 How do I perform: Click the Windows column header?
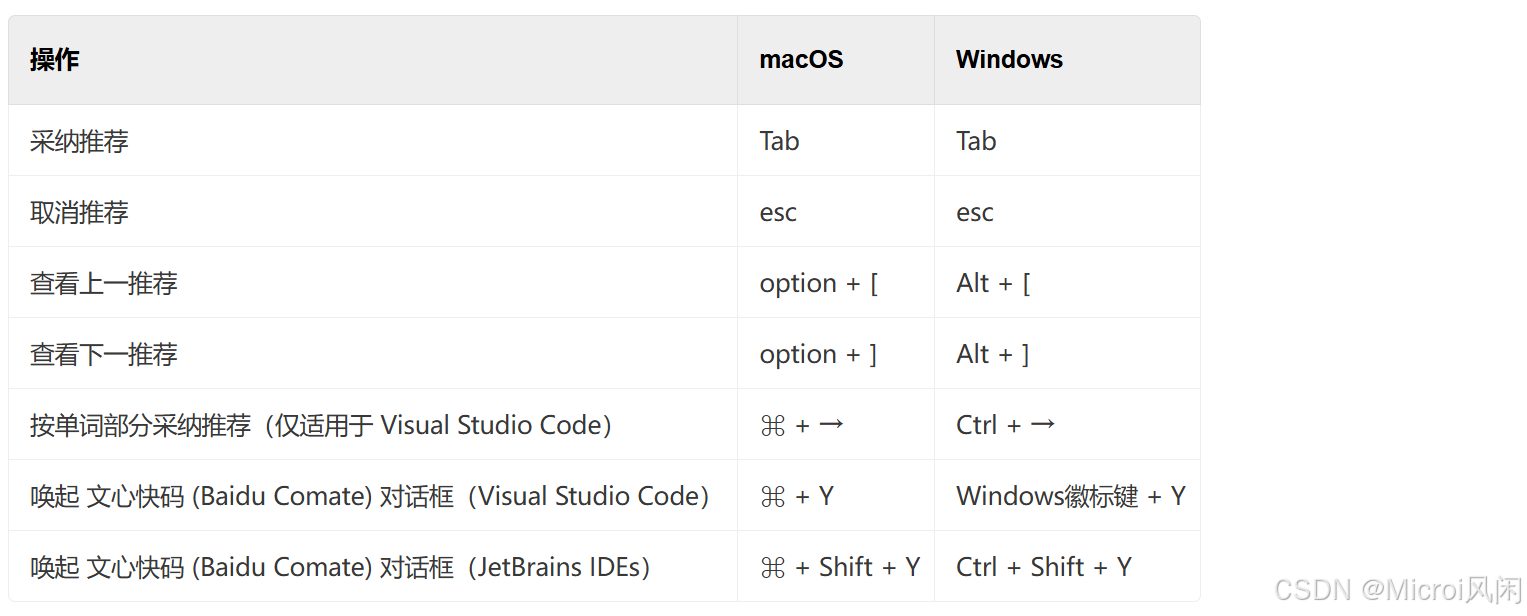[1009, 60]
